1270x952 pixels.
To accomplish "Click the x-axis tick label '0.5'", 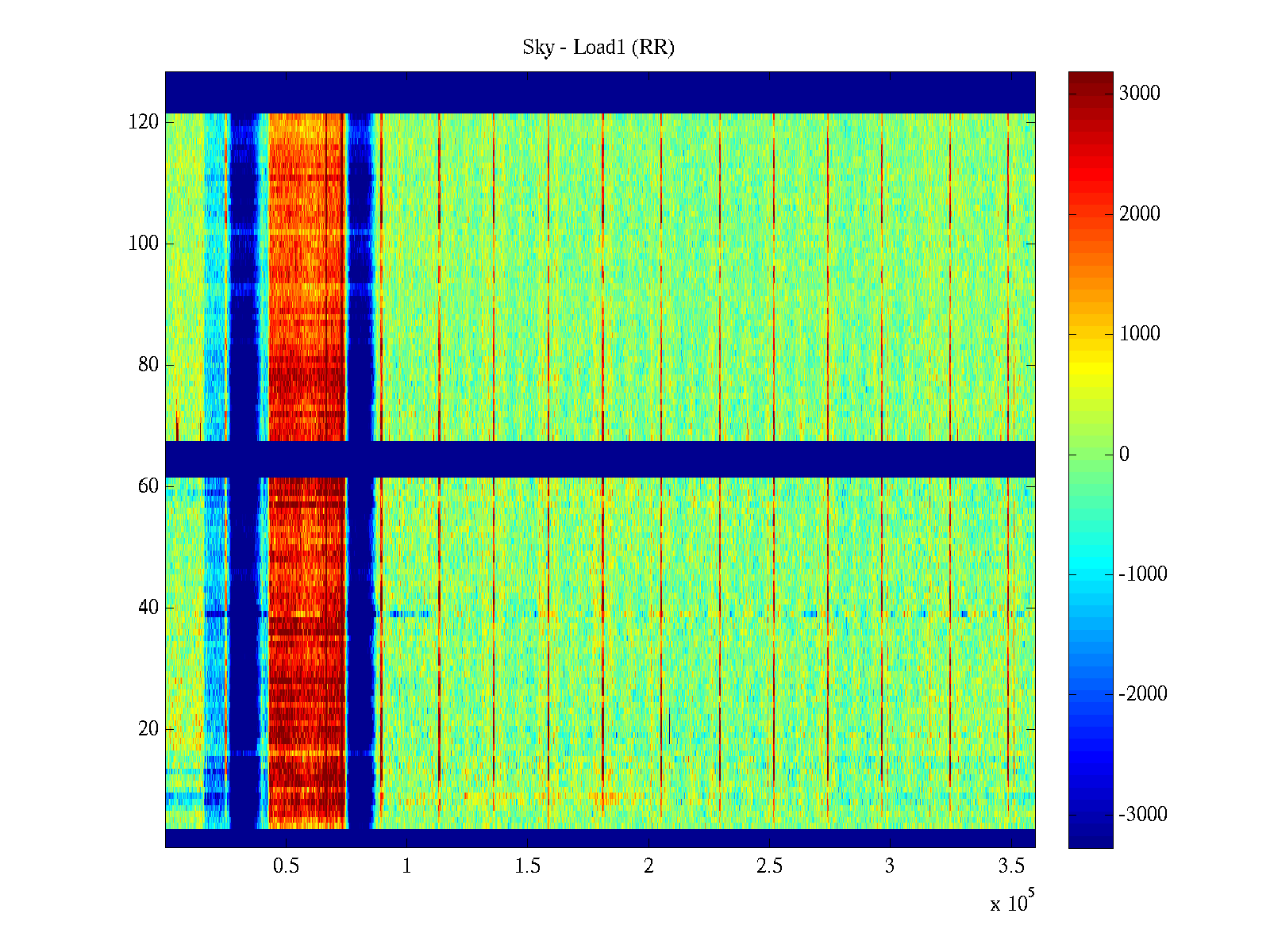I will point(286,866).
